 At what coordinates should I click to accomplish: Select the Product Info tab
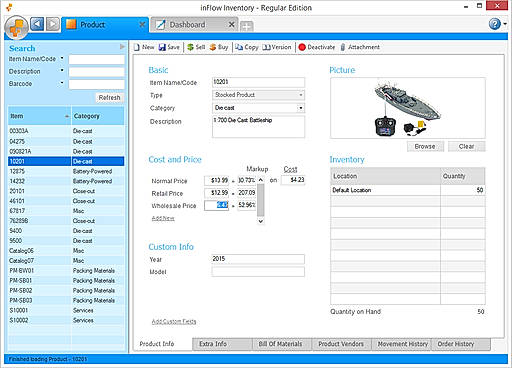click(x=163, y=344)
